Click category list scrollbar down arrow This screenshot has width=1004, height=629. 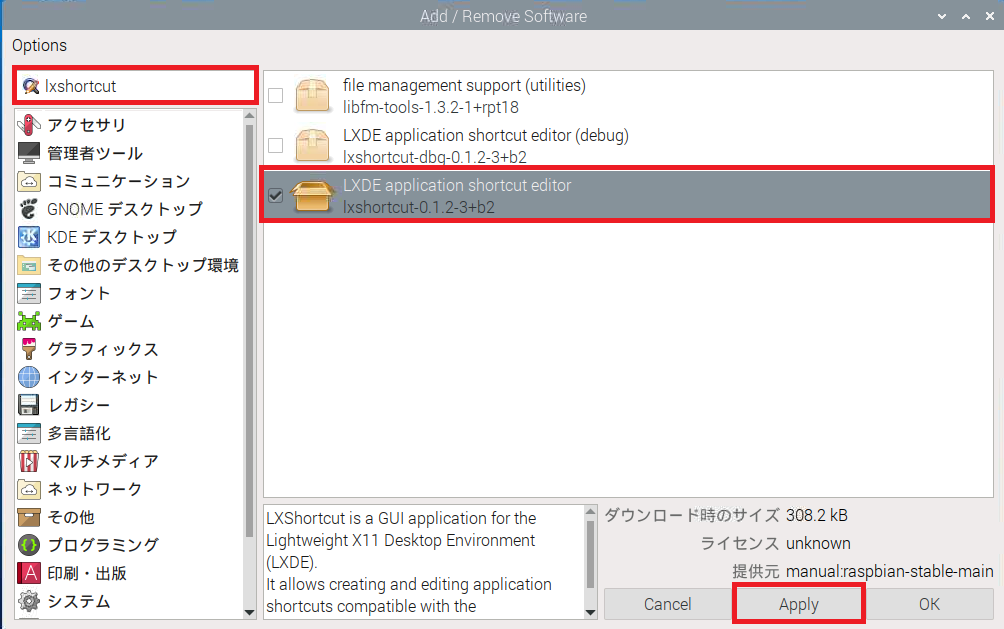250,613
